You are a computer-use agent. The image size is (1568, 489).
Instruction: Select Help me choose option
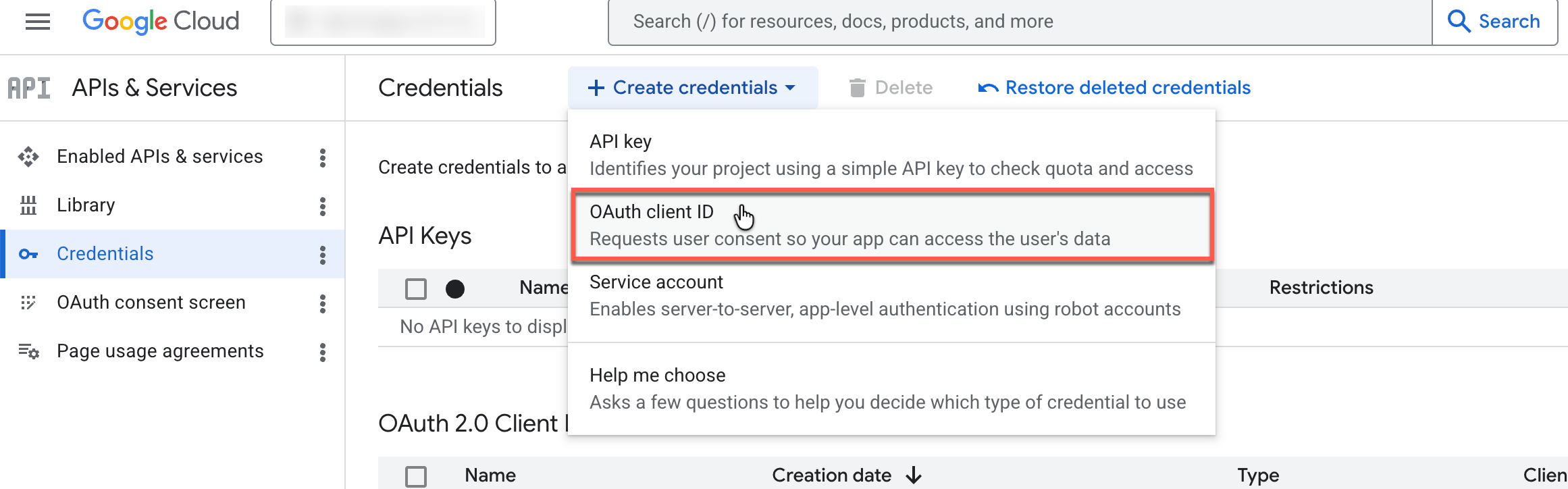point(891,388)
